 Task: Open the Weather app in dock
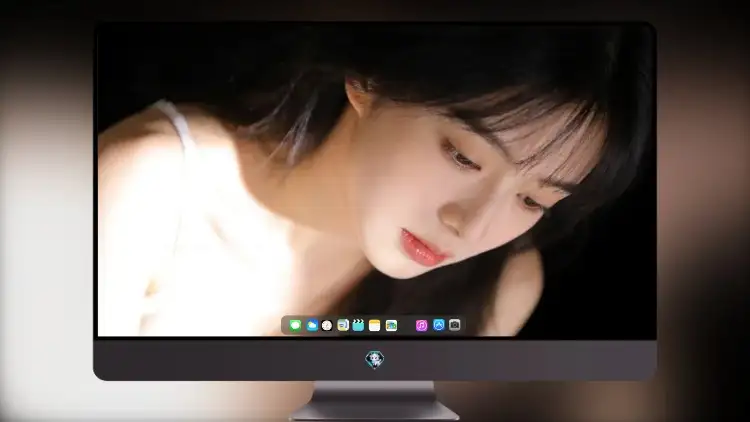coord(312,325)
